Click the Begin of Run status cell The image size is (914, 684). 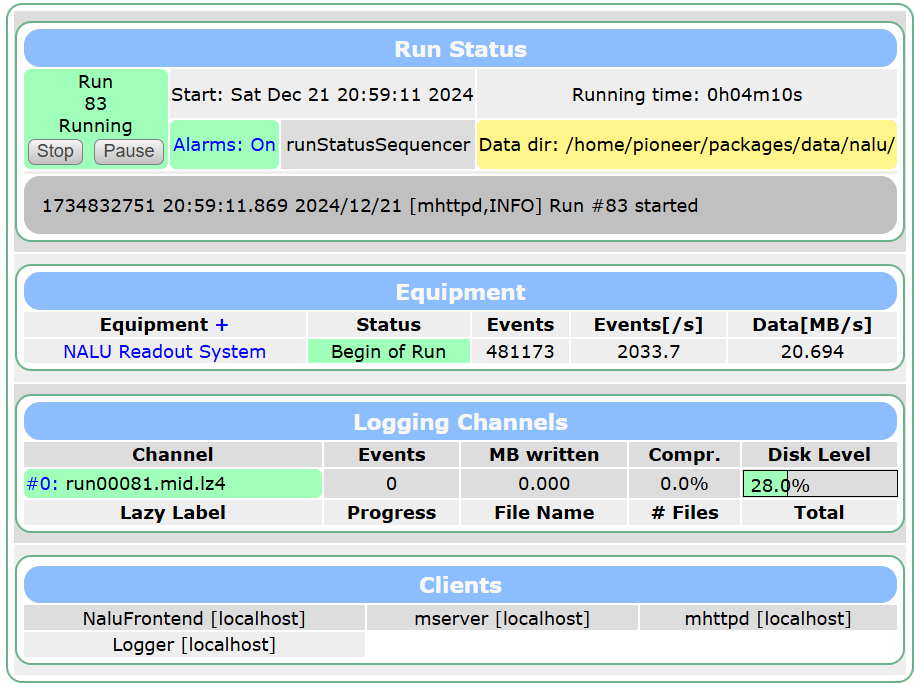(x=389, y=352)
